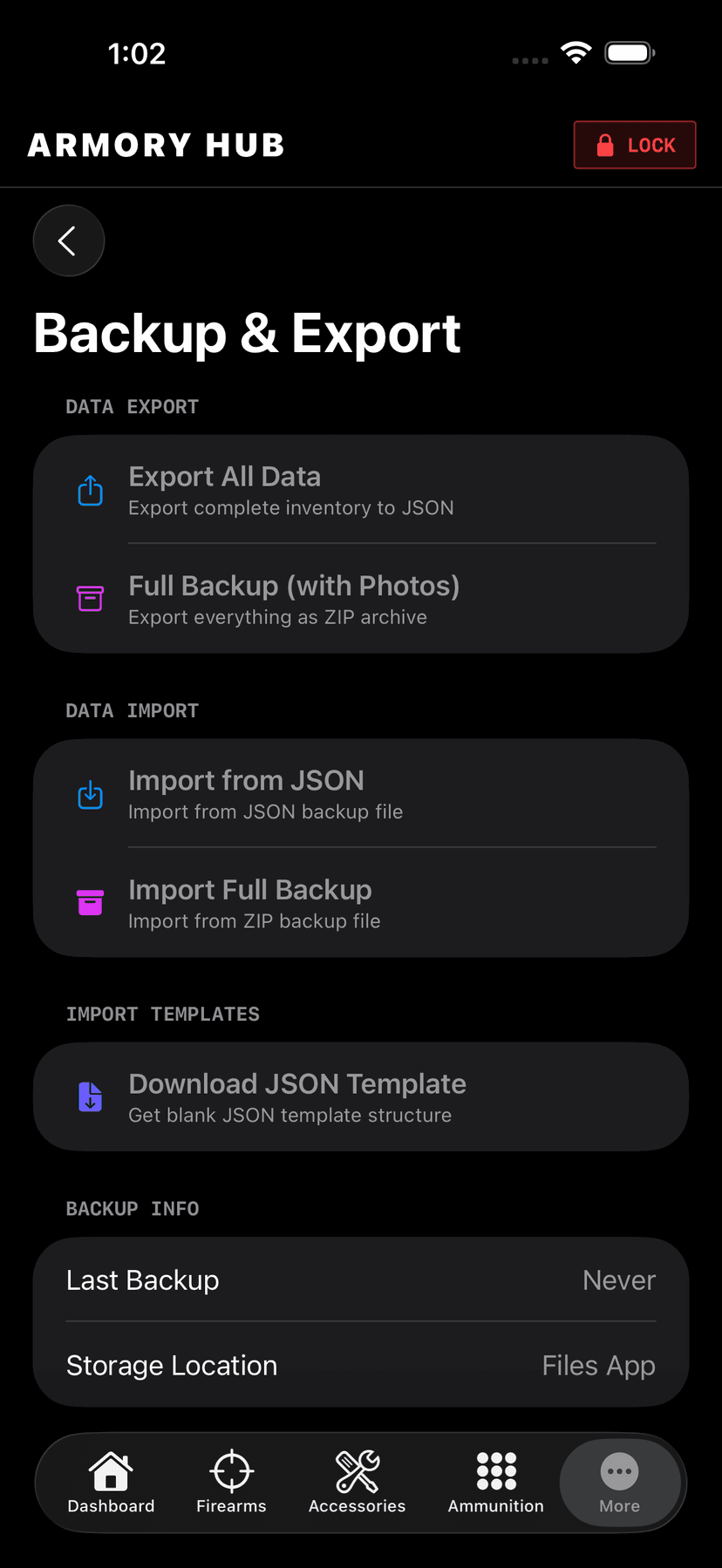Tap the blue download icon for Import from JSON
This screenshot has height=1568, width=722.
90,795
